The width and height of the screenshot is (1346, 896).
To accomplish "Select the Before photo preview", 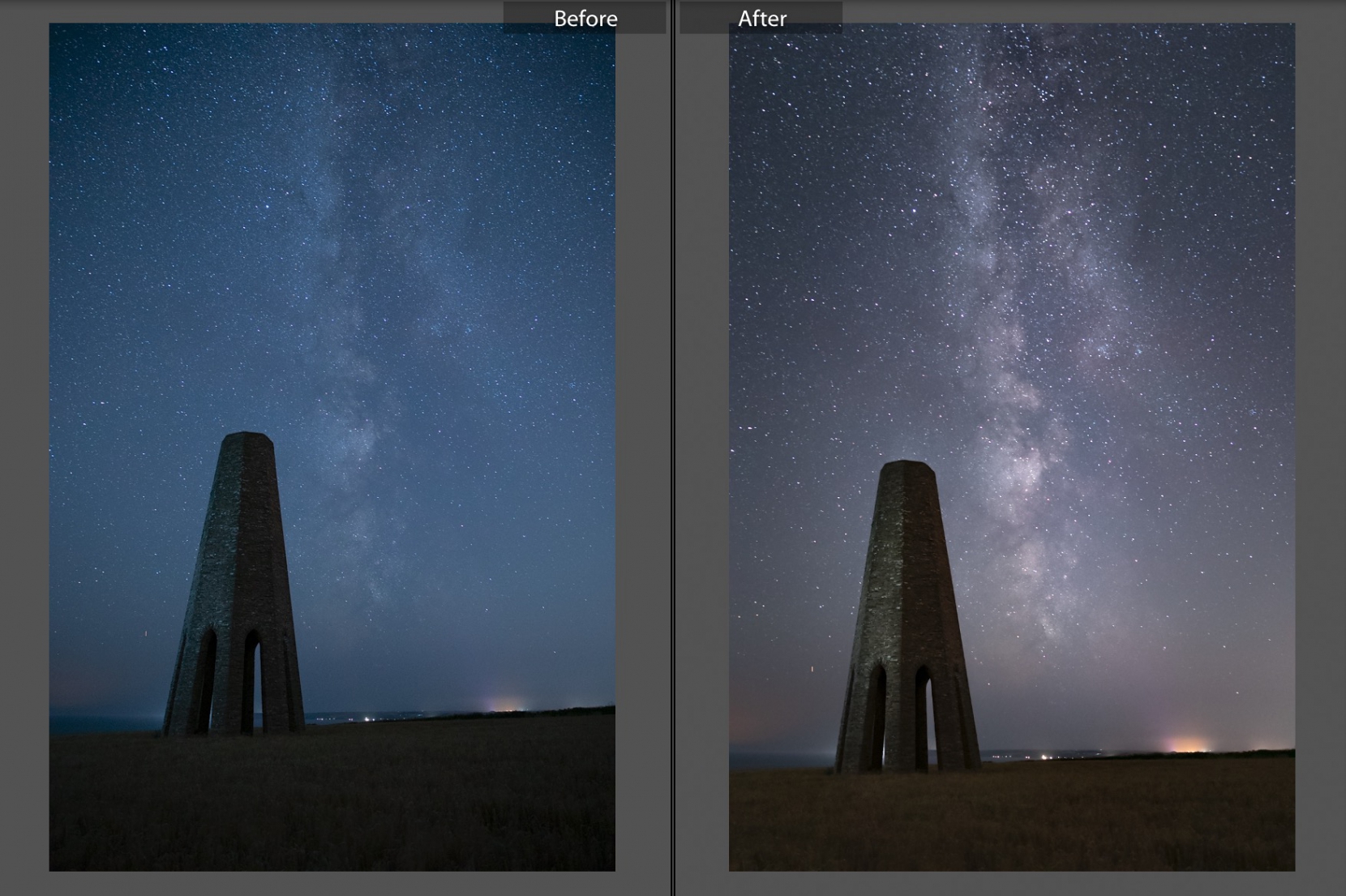I will [332, 447].
